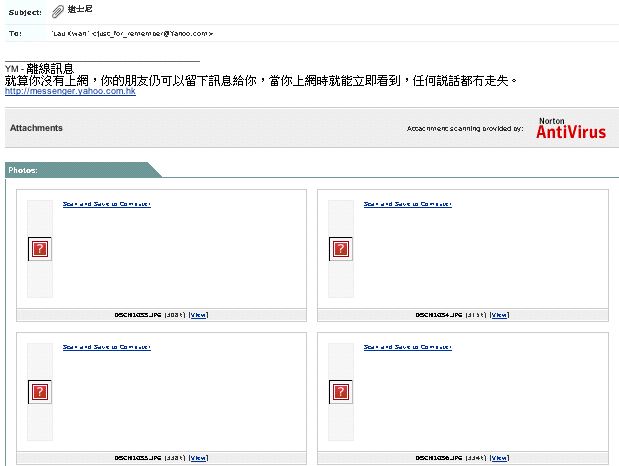Open View link of bottom-right JPG attachment

point(499,458)
